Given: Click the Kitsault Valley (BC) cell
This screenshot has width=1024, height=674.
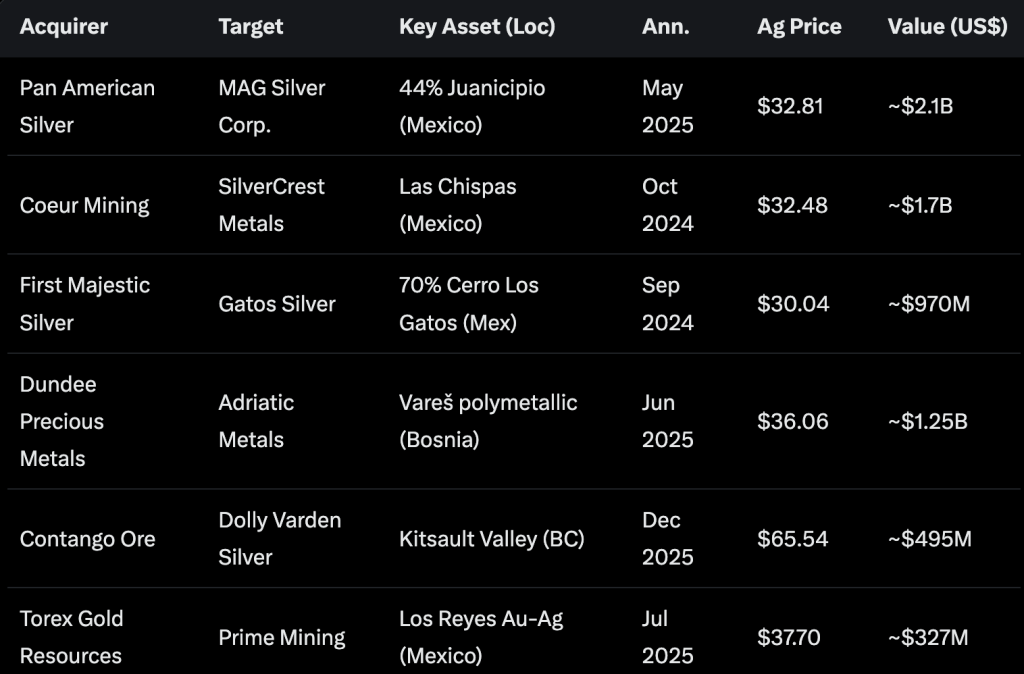Looking at the screenshot, I should click(x=492, y=539).
